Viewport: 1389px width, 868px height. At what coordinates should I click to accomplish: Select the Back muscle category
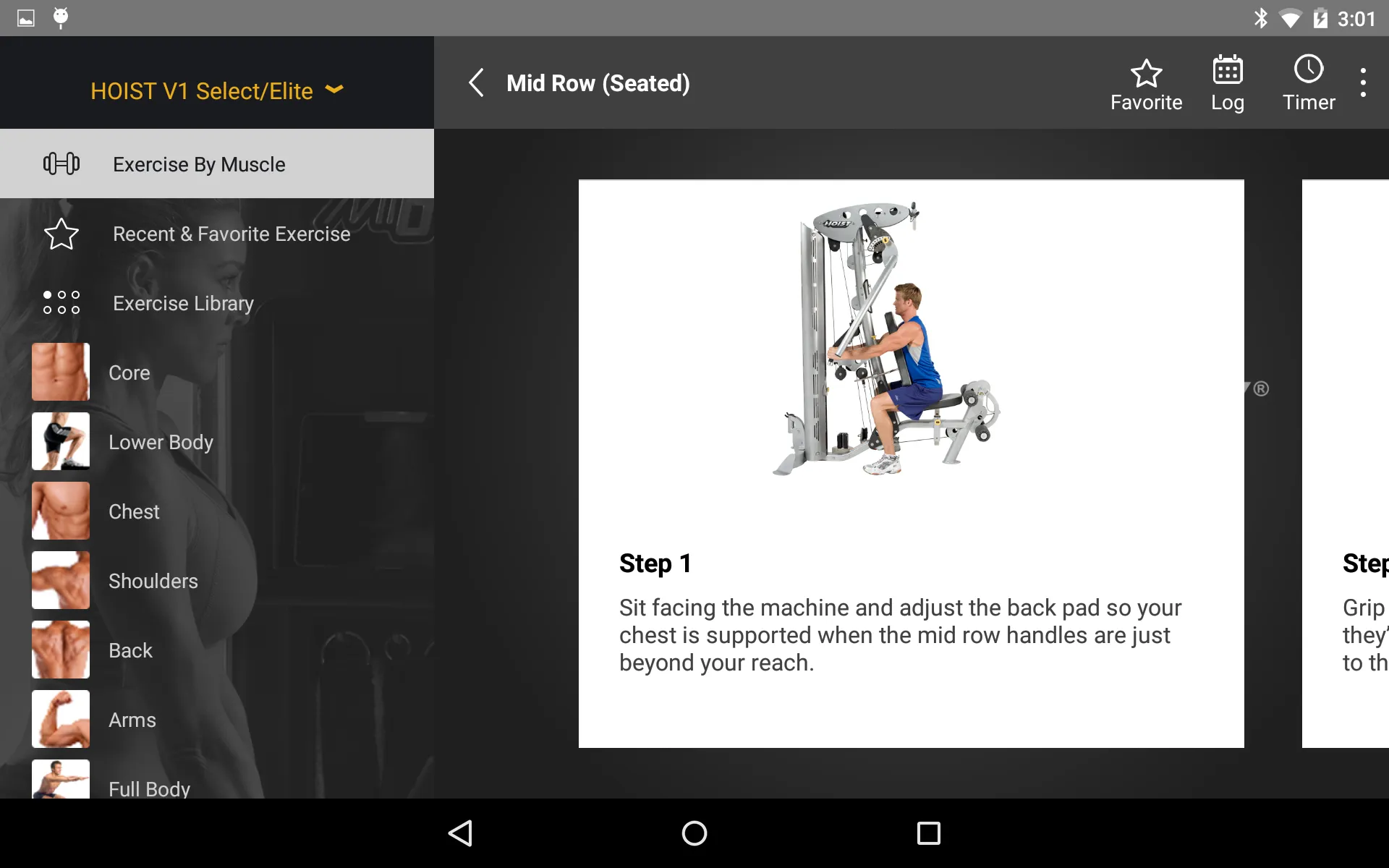coord(130,650)
